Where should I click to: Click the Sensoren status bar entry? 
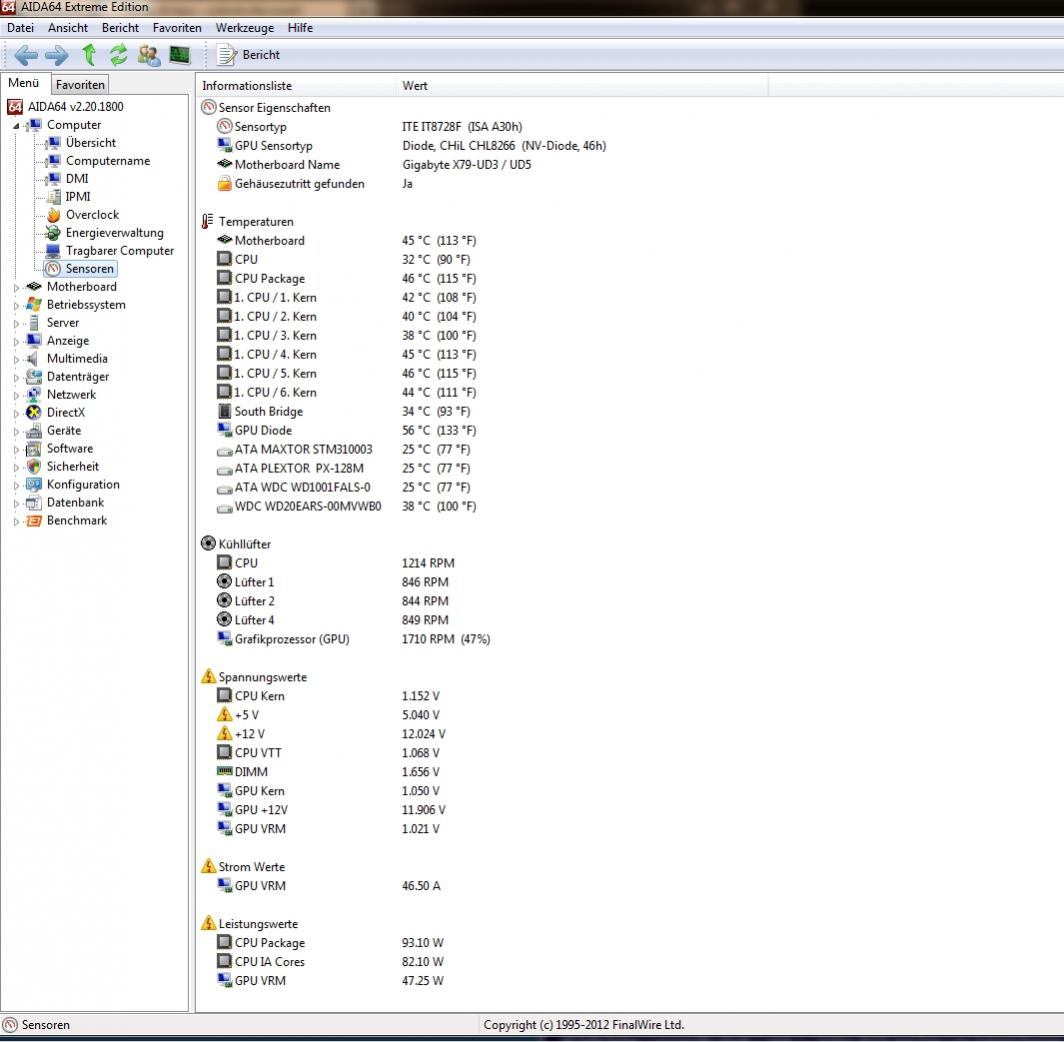(x=37, y=1025)
